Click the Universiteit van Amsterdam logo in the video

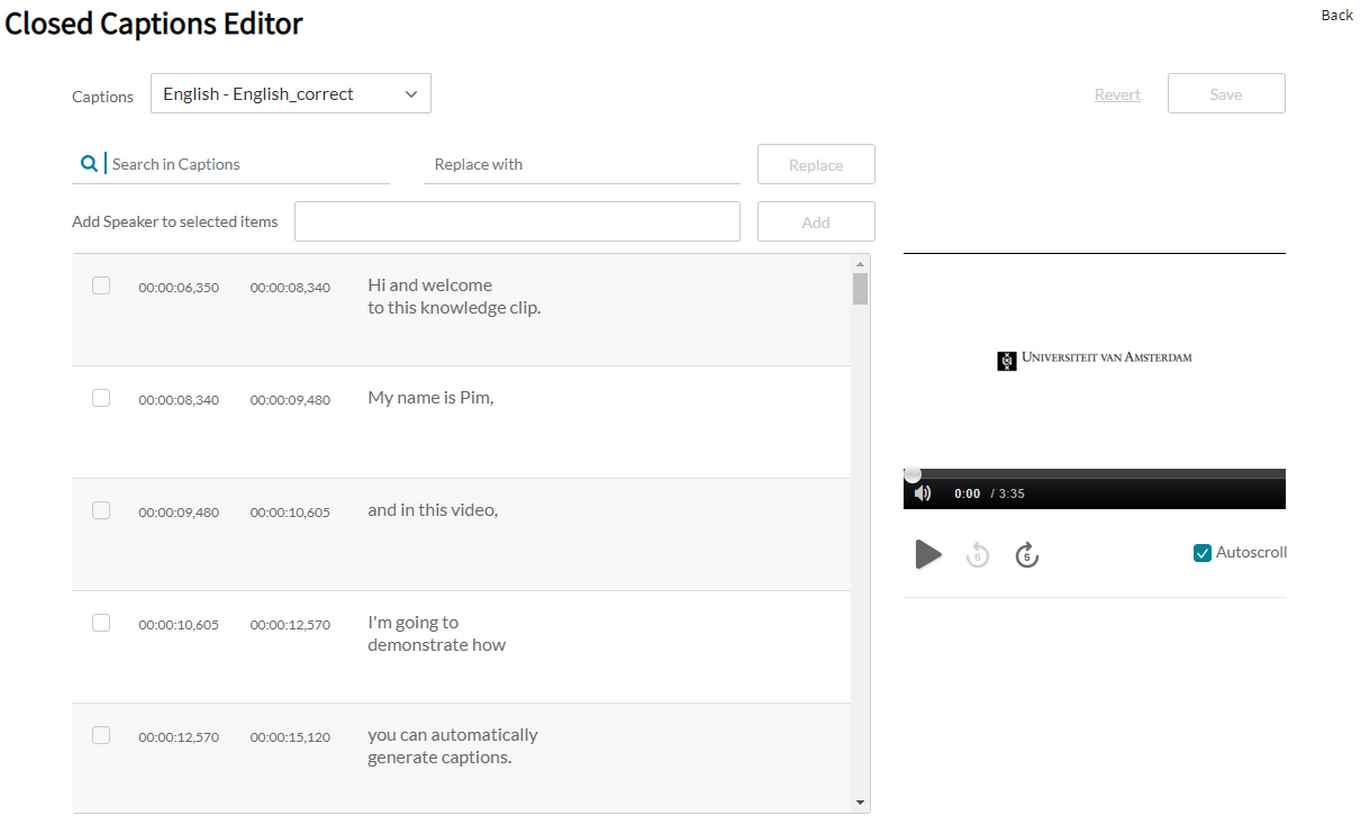(1094, 358)
